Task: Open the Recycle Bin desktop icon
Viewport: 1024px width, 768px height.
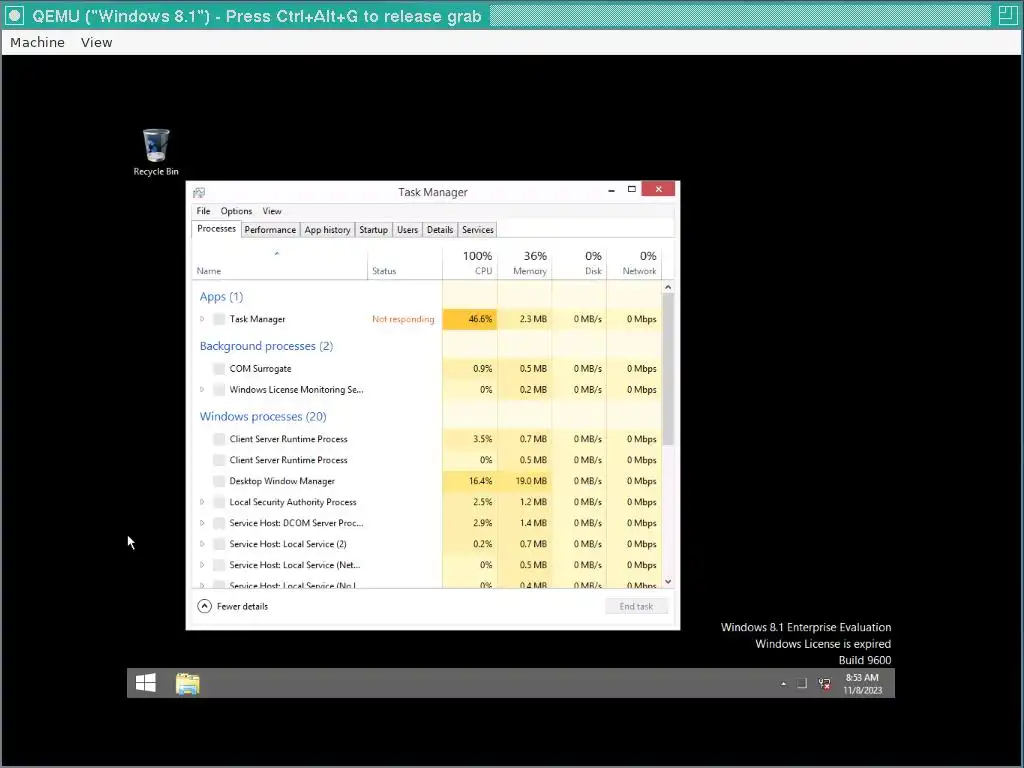Action: (x=155, y=152)
